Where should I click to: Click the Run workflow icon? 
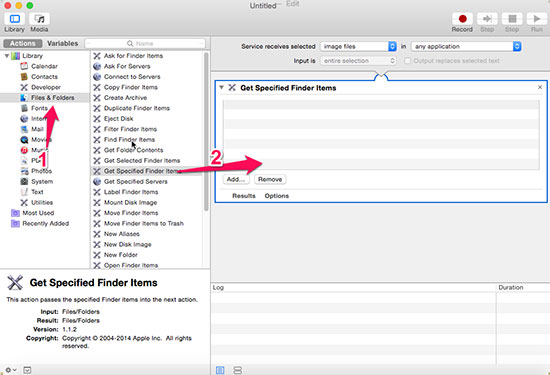click(x=536, y=19)
